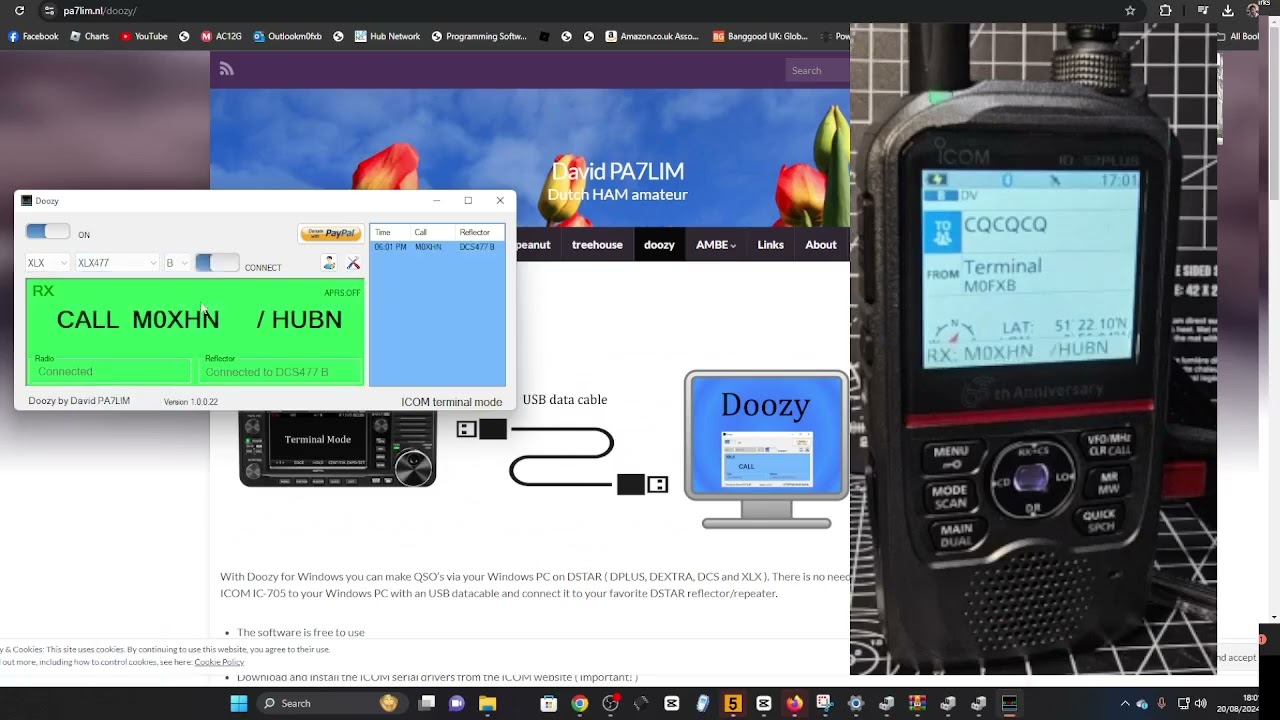The height and width of the screenshot is (720, 1280).
Task: Open the Facebook bookmark
Action: (x=34, y=36)
